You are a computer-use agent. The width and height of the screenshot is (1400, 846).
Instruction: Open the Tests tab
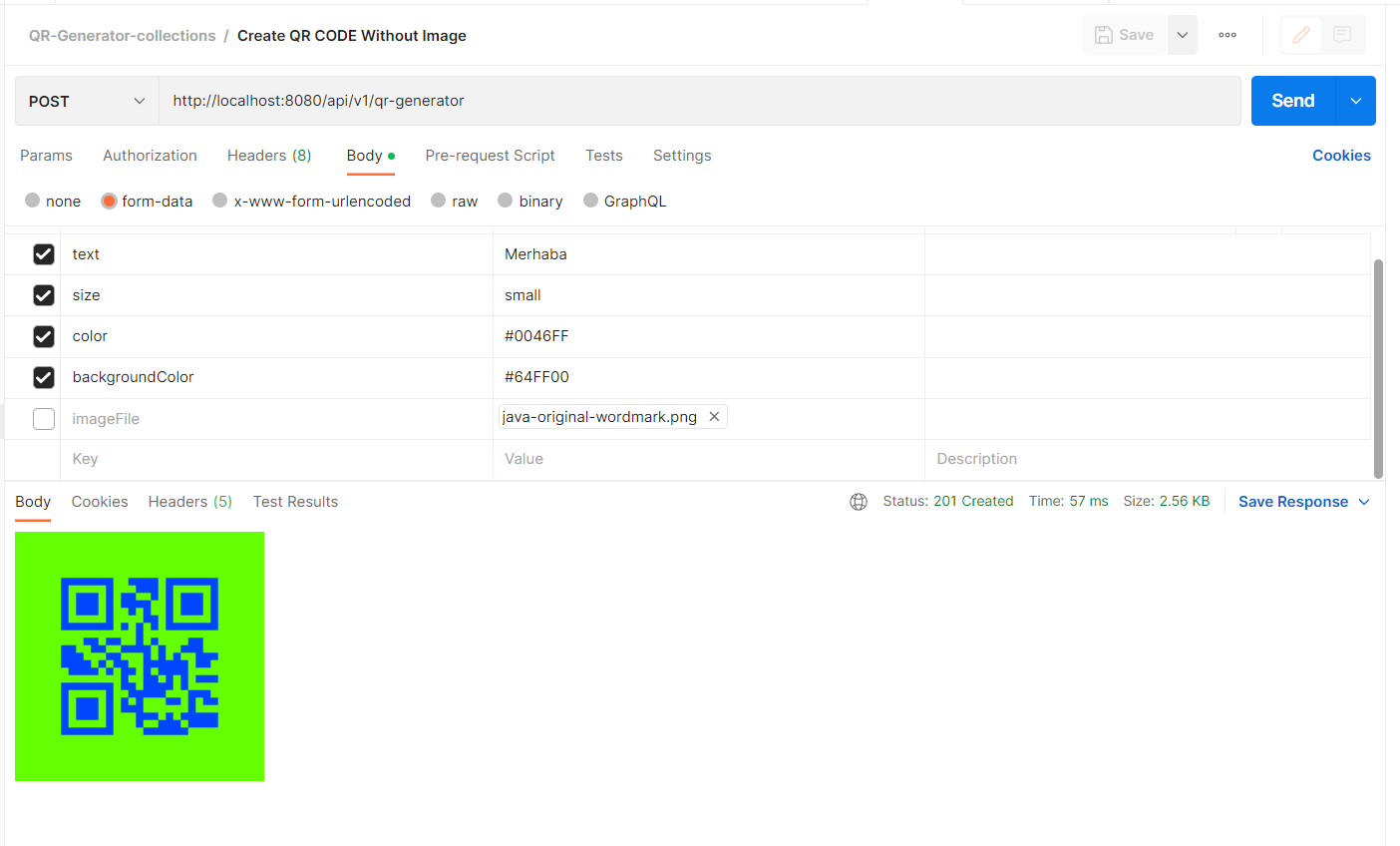pyautogui.click(x=604, y=156)
